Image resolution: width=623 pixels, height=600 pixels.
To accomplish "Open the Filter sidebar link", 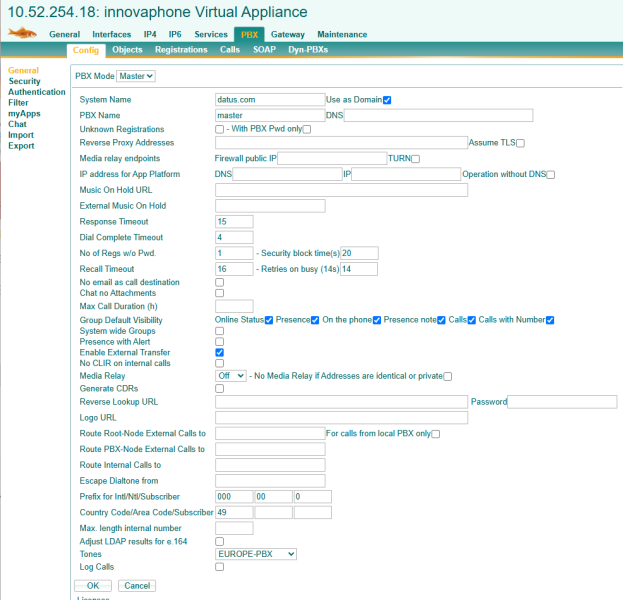I will (18, 103).
